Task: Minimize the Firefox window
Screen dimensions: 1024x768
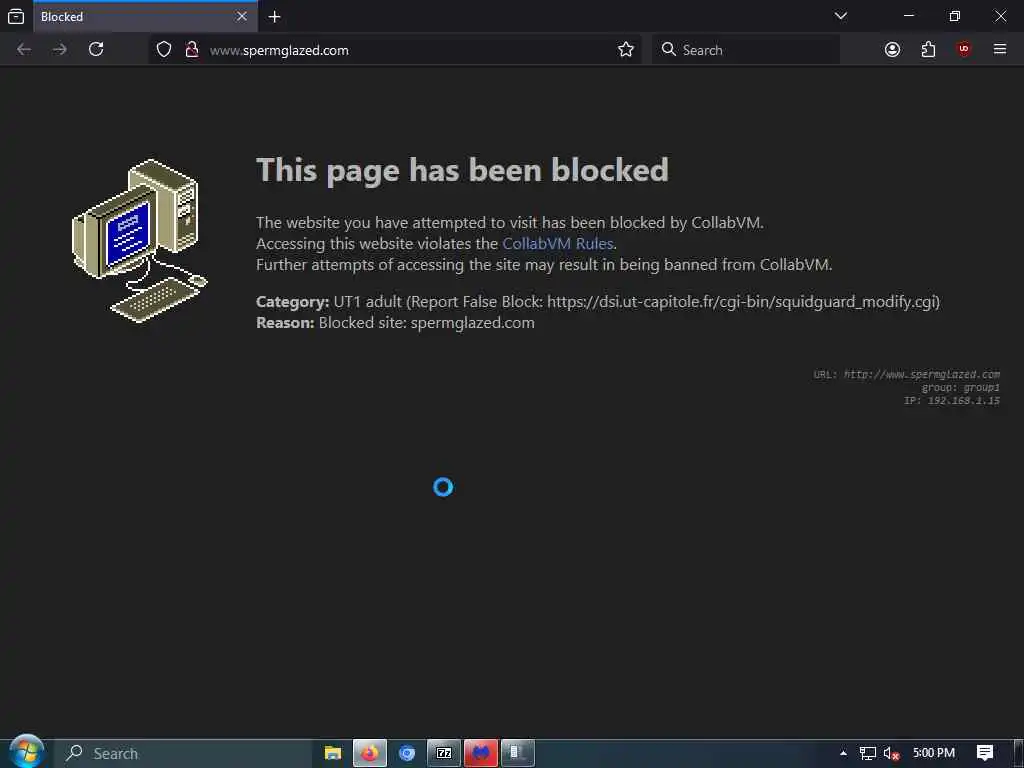Action: coord(908,16)
